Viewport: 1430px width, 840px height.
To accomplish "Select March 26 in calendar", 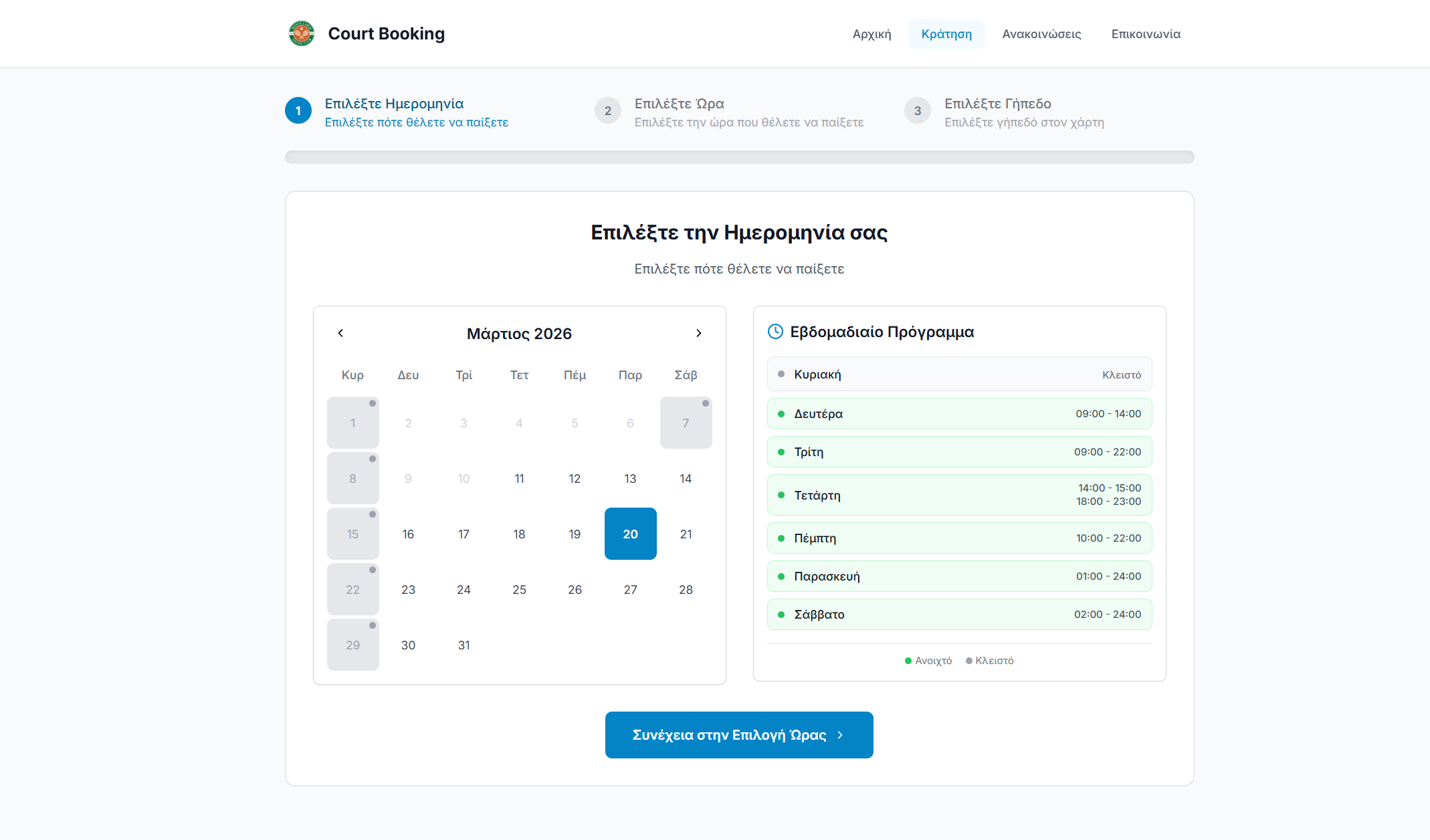I will click(575, 589).
